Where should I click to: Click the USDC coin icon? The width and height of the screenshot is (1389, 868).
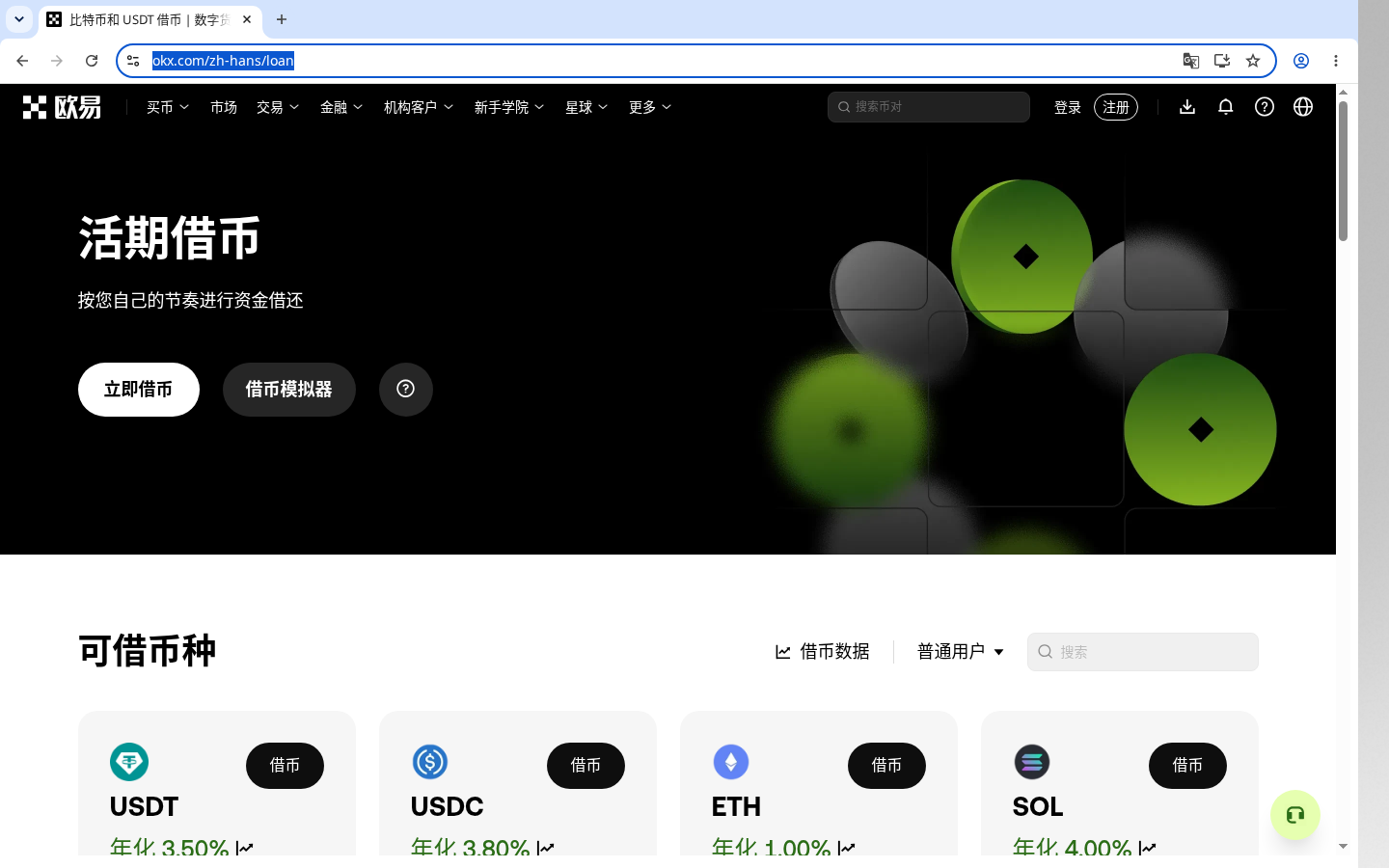click(x=430, y=762)
